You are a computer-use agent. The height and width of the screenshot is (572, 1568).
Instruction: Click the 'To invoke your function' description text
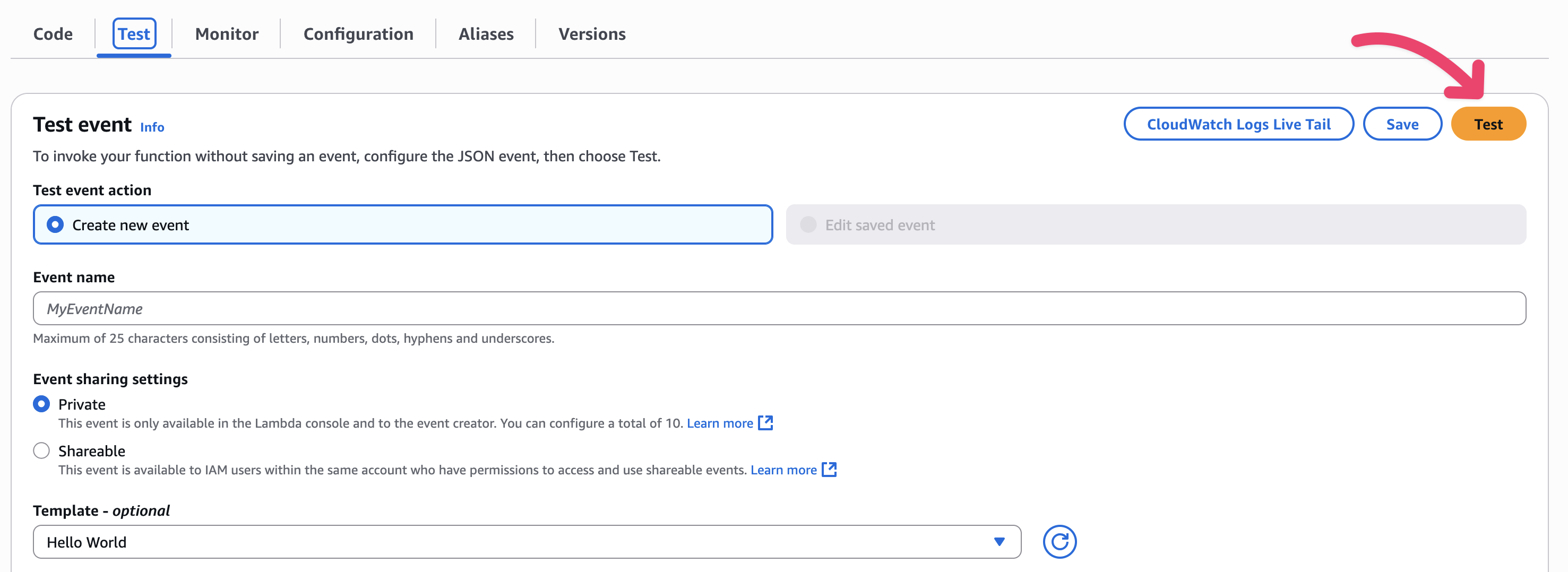346,157
